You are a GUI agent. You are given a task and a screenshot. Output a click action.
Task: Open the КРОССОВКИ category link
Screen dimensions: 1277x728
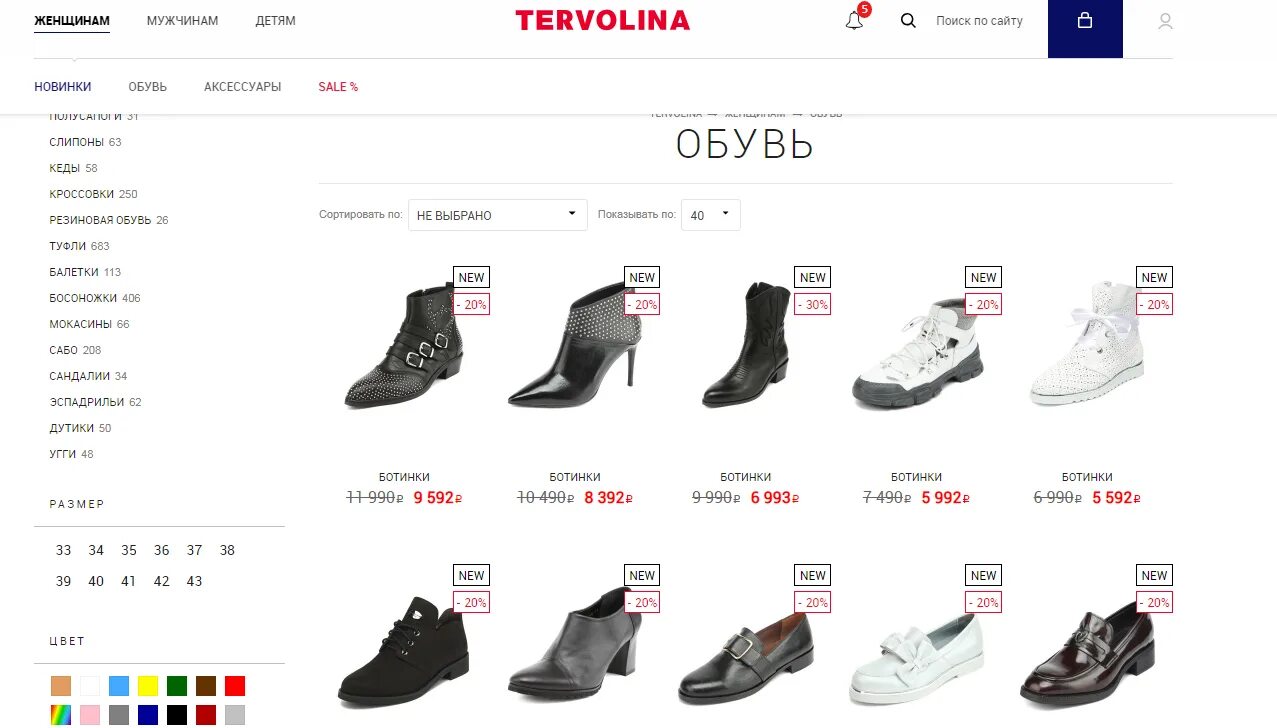coord(82,194)
